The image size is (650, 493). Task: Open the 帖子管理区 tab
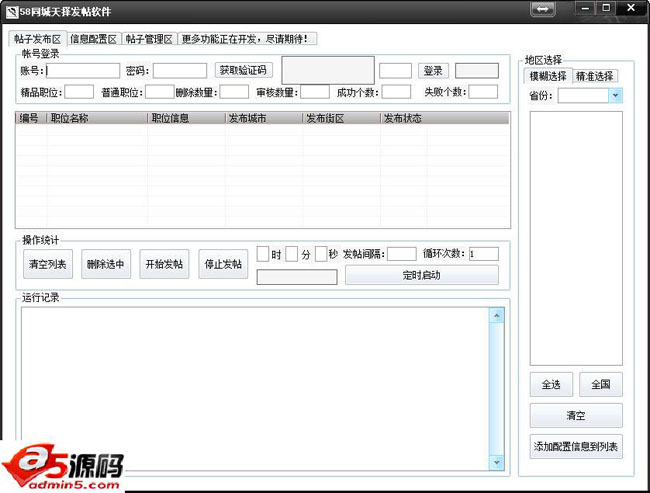150,39
